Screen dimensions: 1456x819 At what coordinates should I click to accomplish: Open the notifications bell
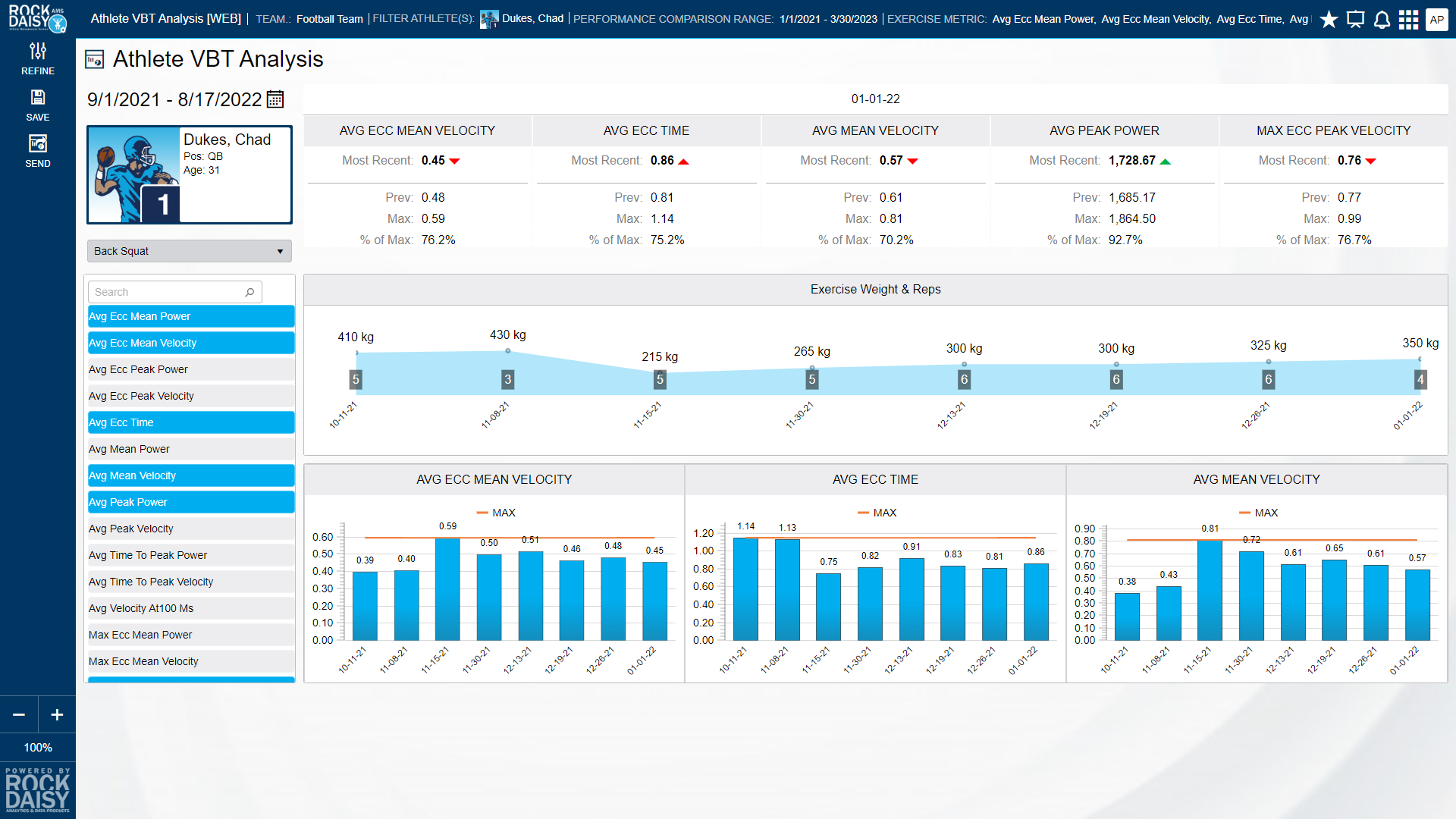1382,20
